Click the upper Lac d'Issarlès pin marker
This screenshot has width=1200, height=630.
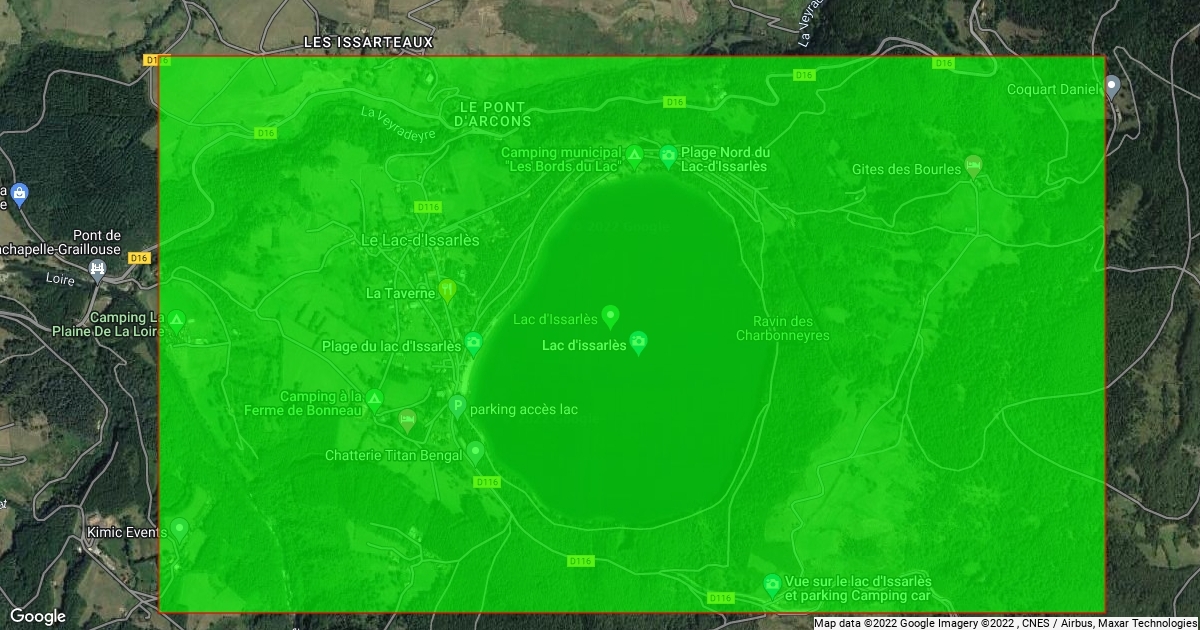(x=610, y=316)
